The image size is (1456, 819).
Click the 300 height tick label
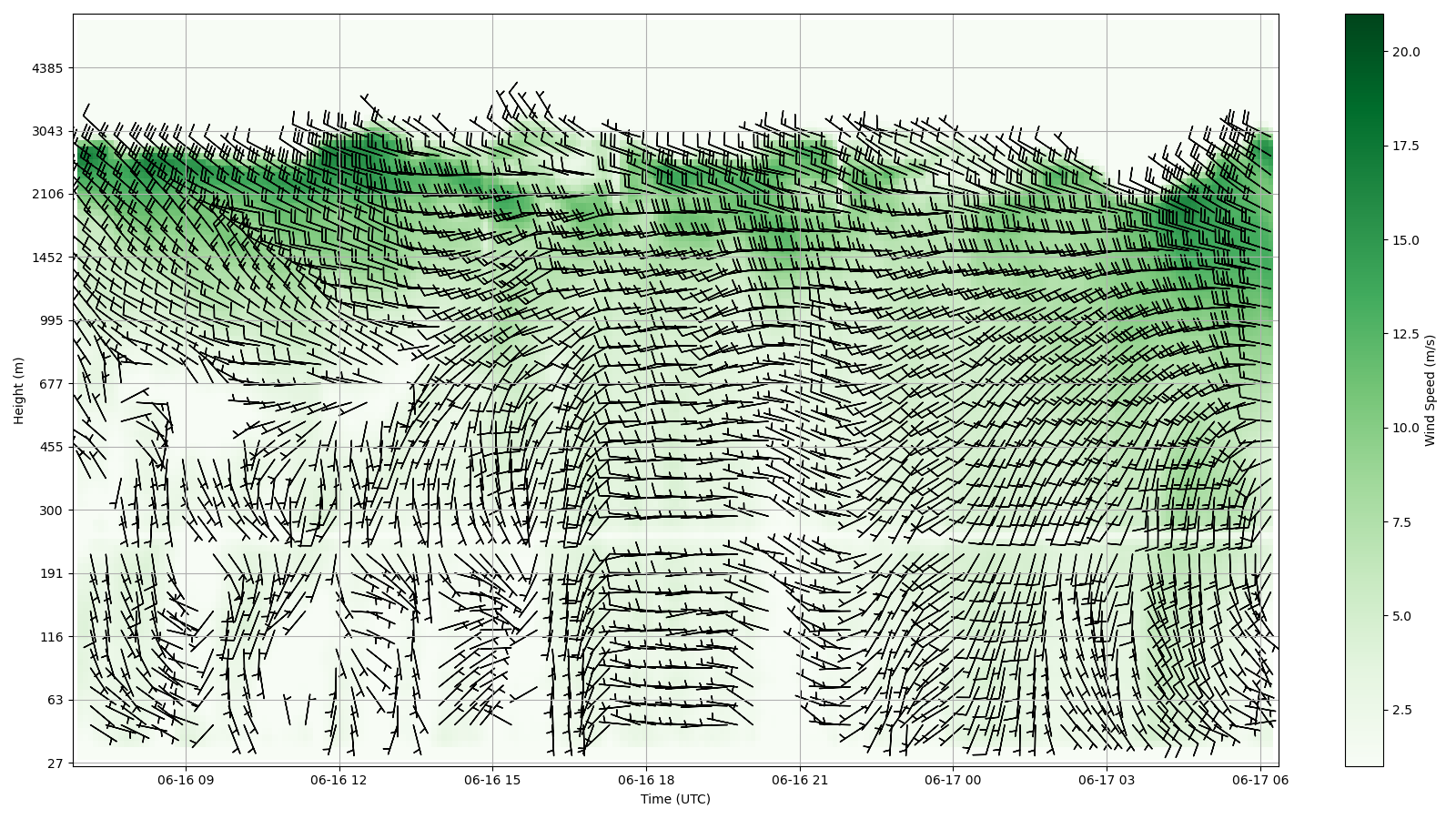click(51, 511)
